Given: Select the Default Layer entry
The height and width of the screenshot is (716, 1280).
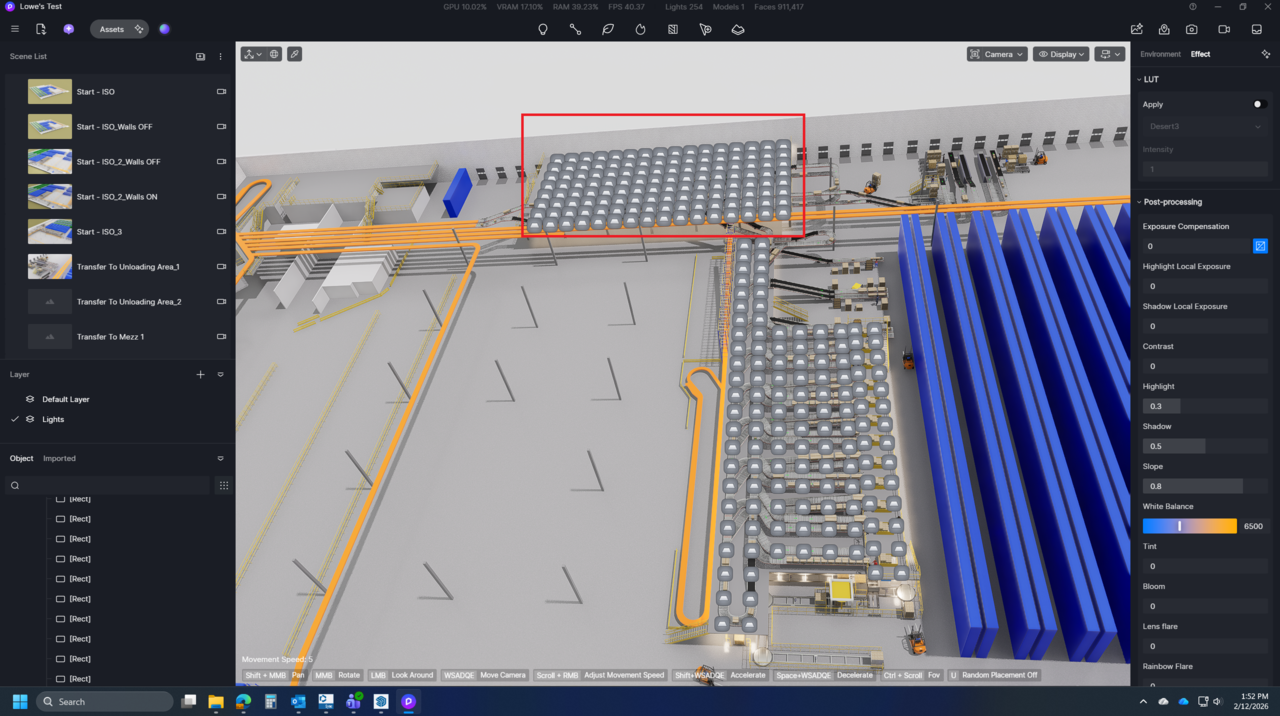Looking at the screenshot, I should tap(65, 399).
